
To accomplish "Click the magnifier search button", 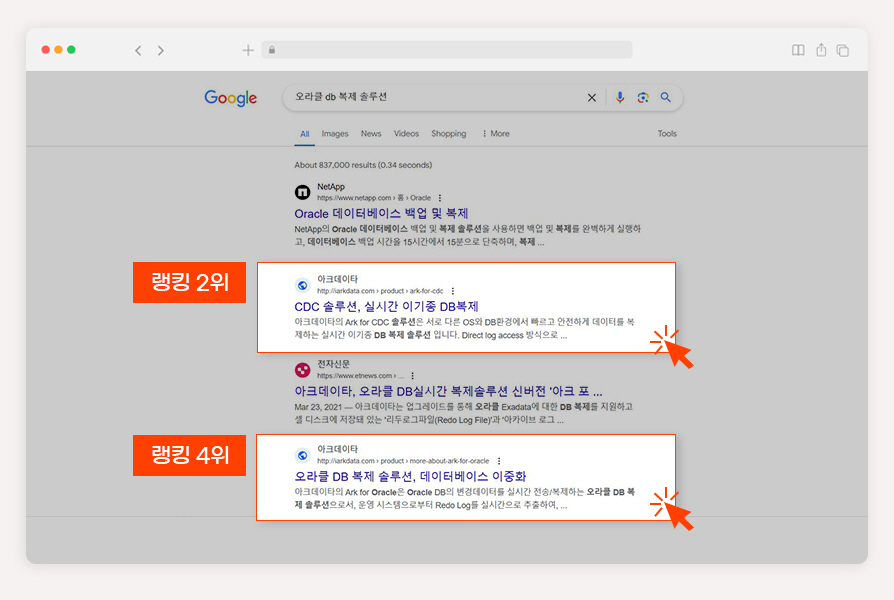I will (x=665, y=97).
